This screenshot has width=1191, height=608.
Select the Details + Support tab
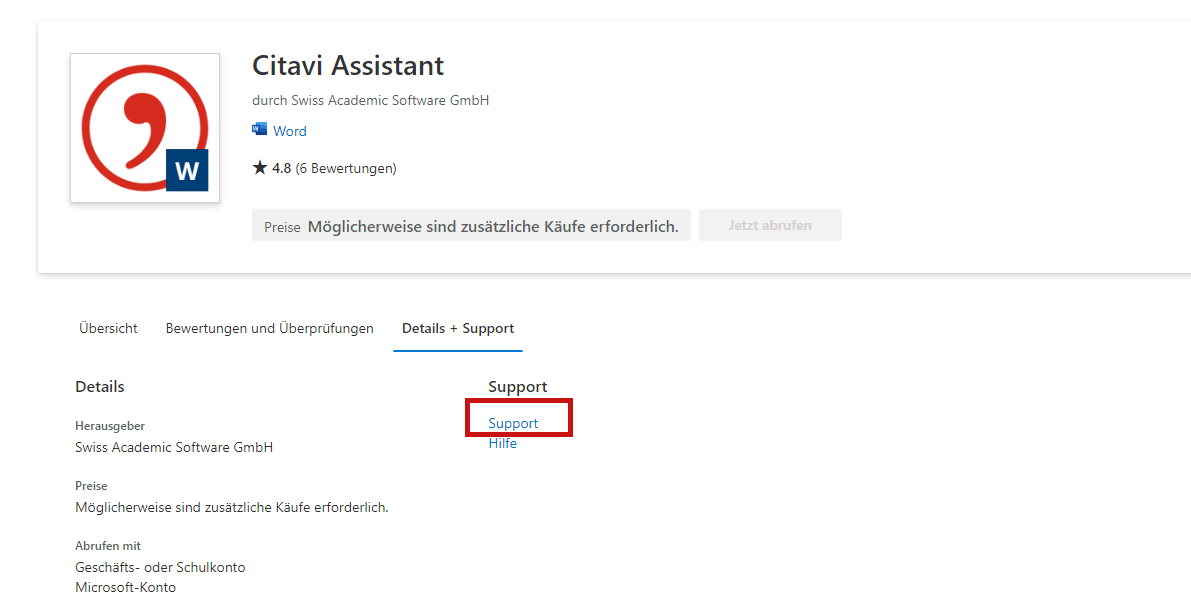[x=458, y=328]
